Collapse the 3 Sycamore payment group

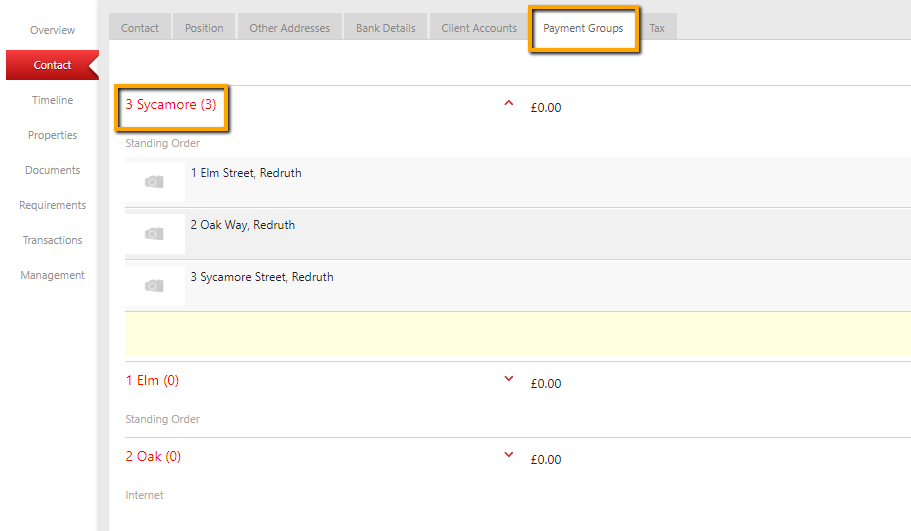pos(508,103)
